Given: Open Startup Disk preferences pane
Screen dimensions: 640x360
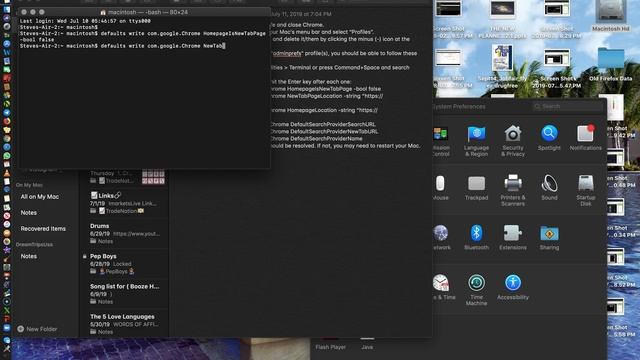Looking at the screenshot, I should tap(585, 190).
